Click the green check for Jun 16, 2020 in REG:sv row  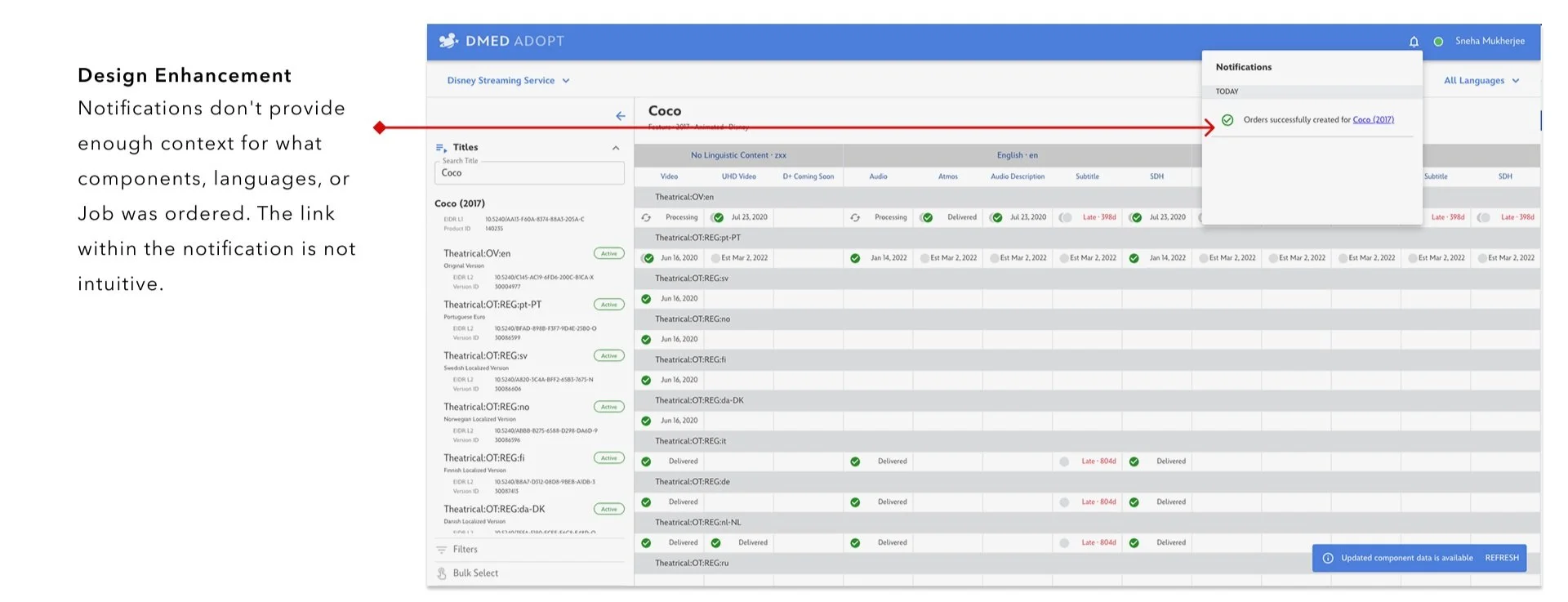(x=646, y=299)
